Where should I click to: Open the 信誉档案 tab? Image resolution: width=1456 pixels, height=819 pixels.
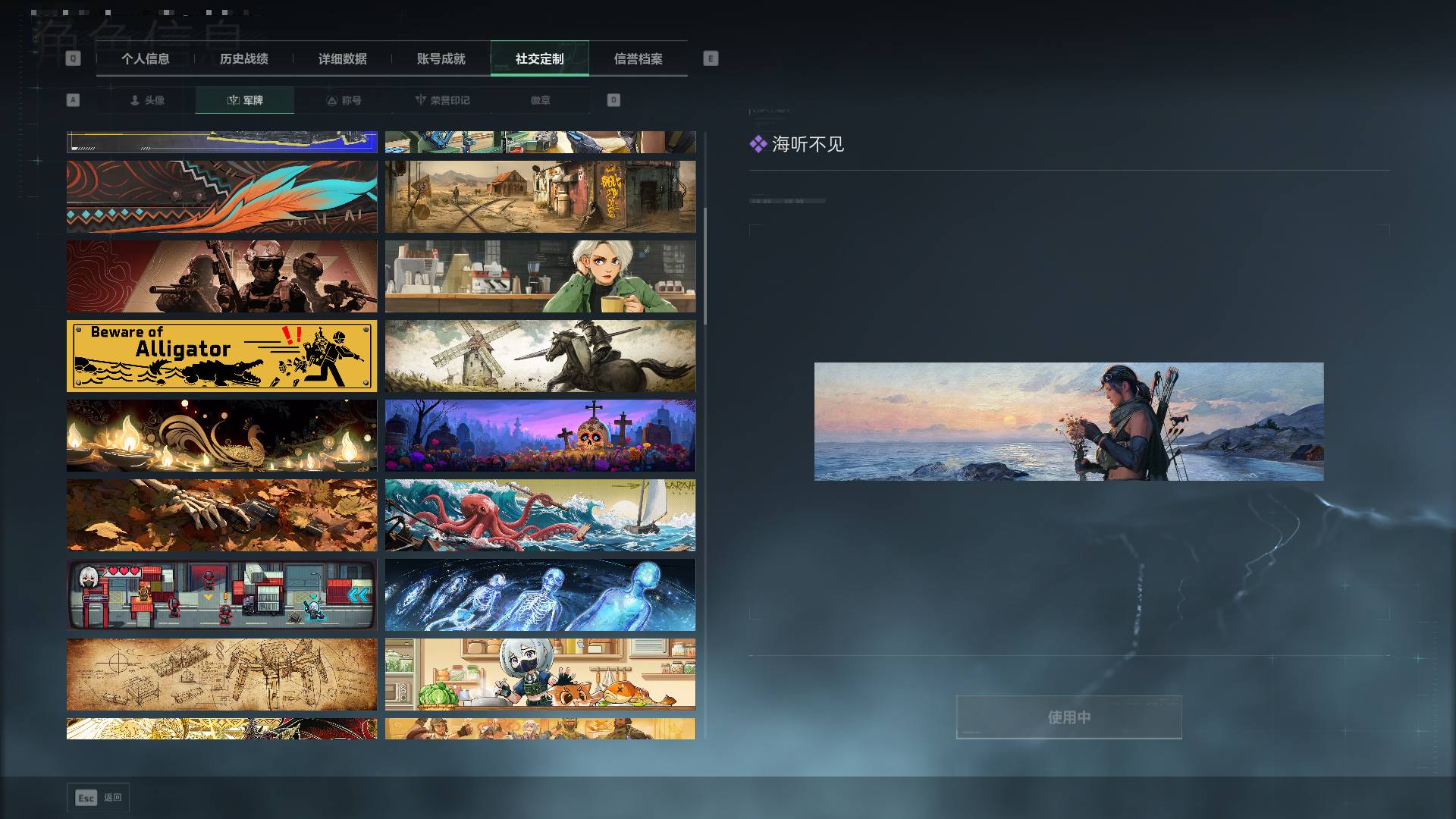point(639,58)
